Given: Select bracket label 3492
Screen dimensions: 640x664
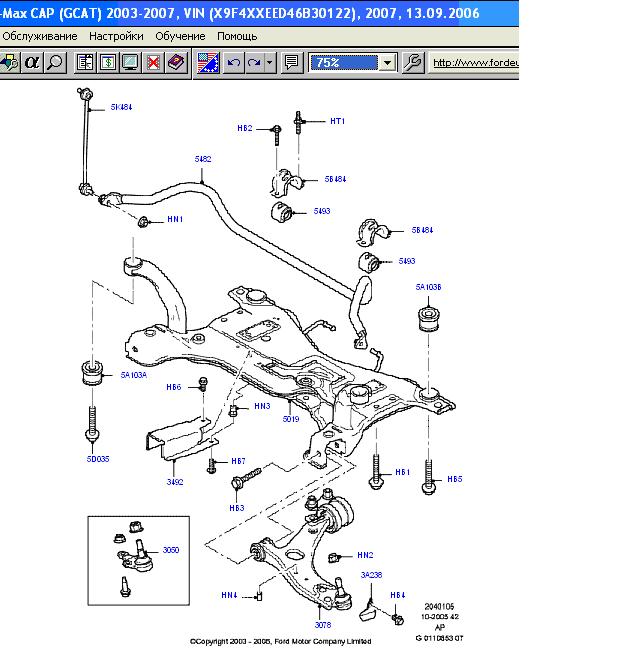Looking at the screenshot, I should [x=175, y=481].
